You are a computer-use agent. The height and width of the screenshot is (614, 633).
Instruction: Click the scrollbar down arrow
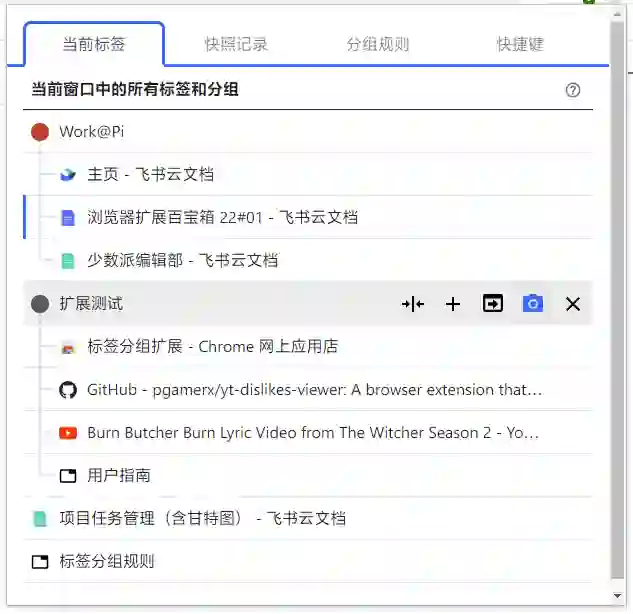click(617, 595)
